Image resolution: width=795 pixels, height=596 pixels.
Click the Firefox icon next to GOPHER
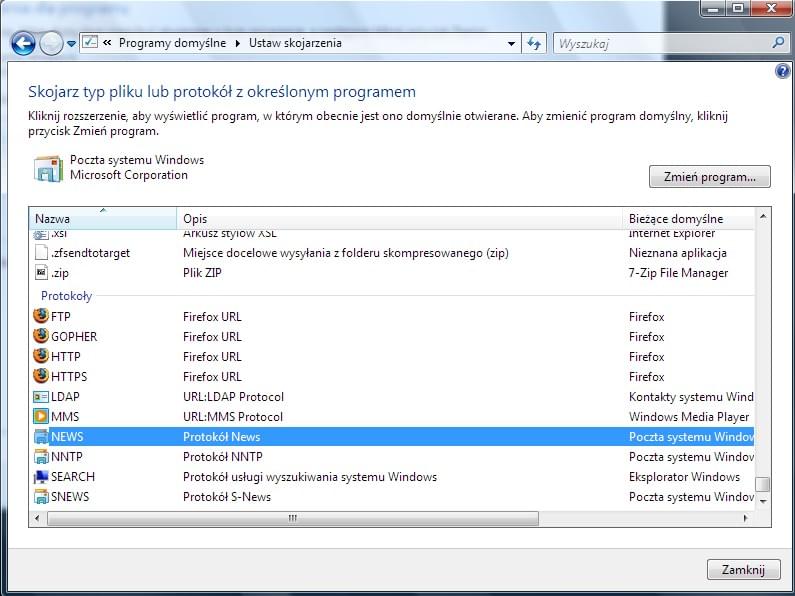tap(41, 336)
